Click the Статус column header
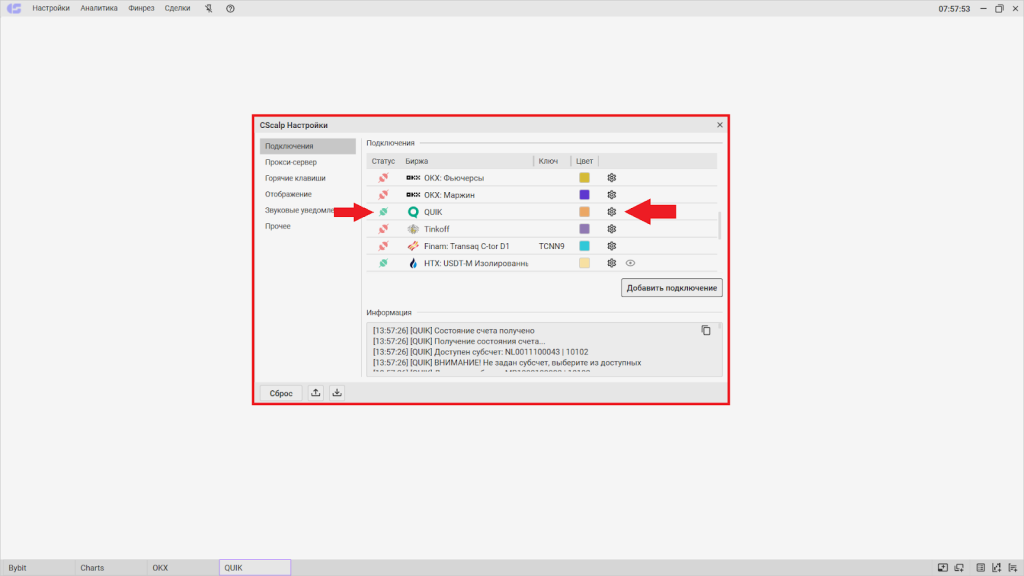This screenshot has height=576, width=1024. point(383,161)
